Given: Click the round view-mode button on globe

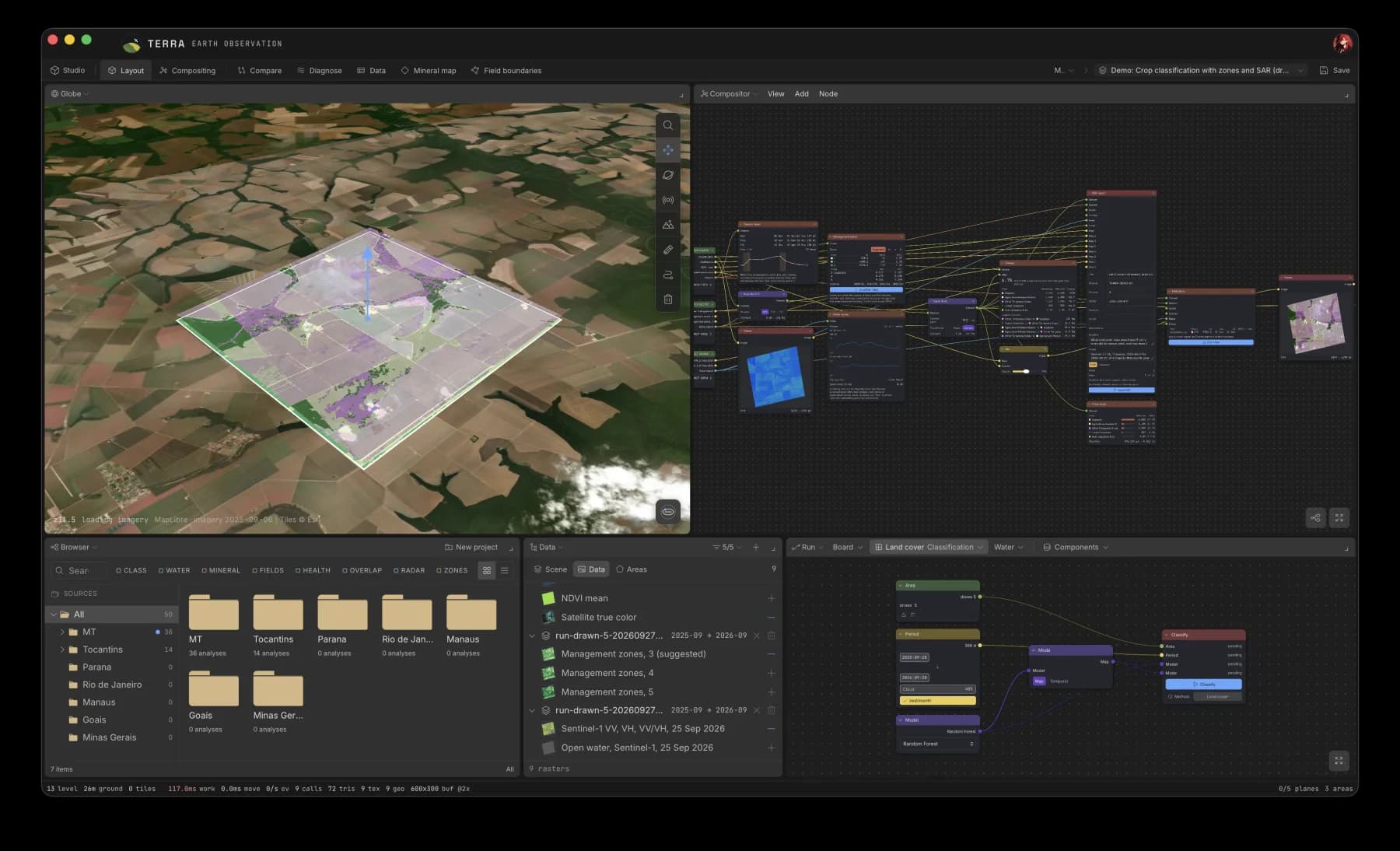Looking at the screenshot, I should 668,512.
